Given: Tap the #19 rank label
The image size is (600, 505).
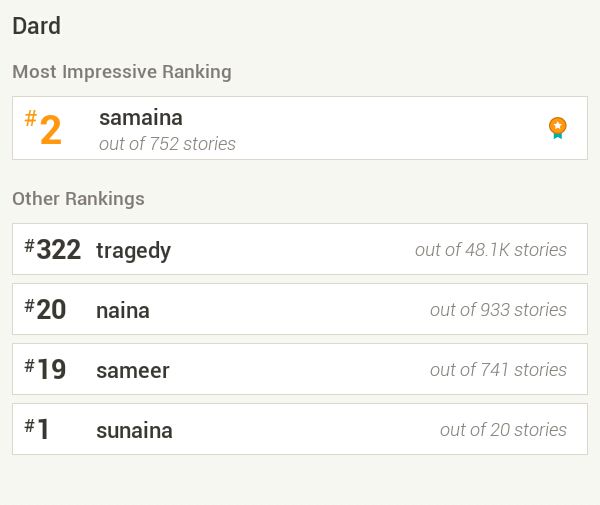Looking at the screenshot, I should [x=45, y=369].
